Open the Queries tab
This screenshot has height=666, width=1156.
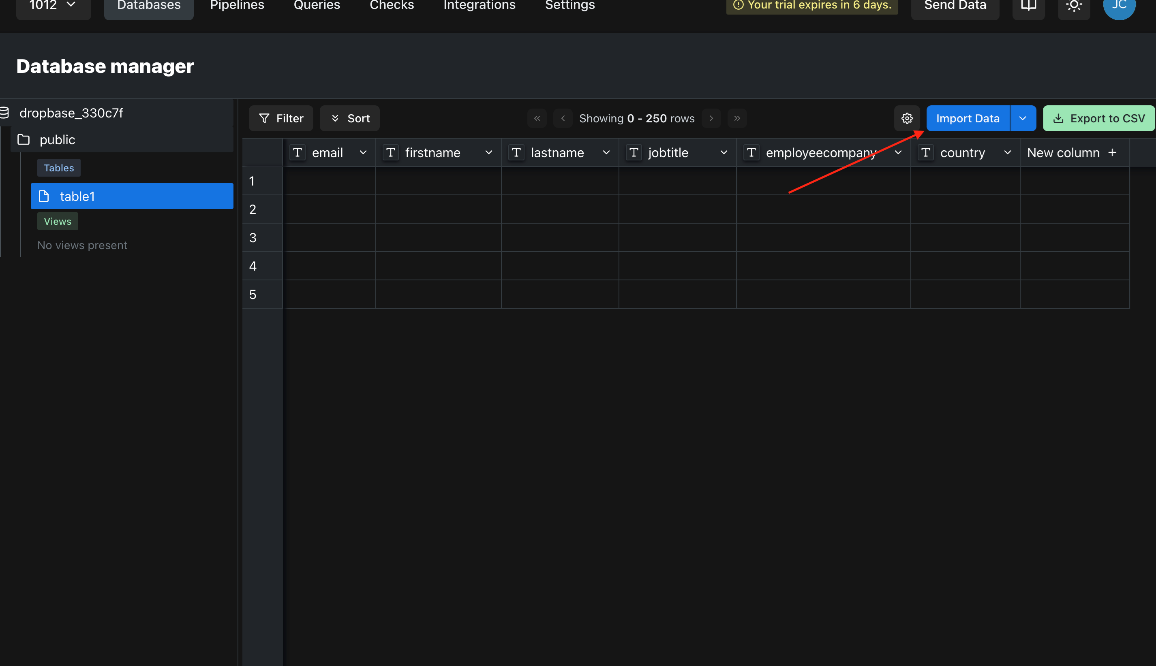[x=317, y=6]
